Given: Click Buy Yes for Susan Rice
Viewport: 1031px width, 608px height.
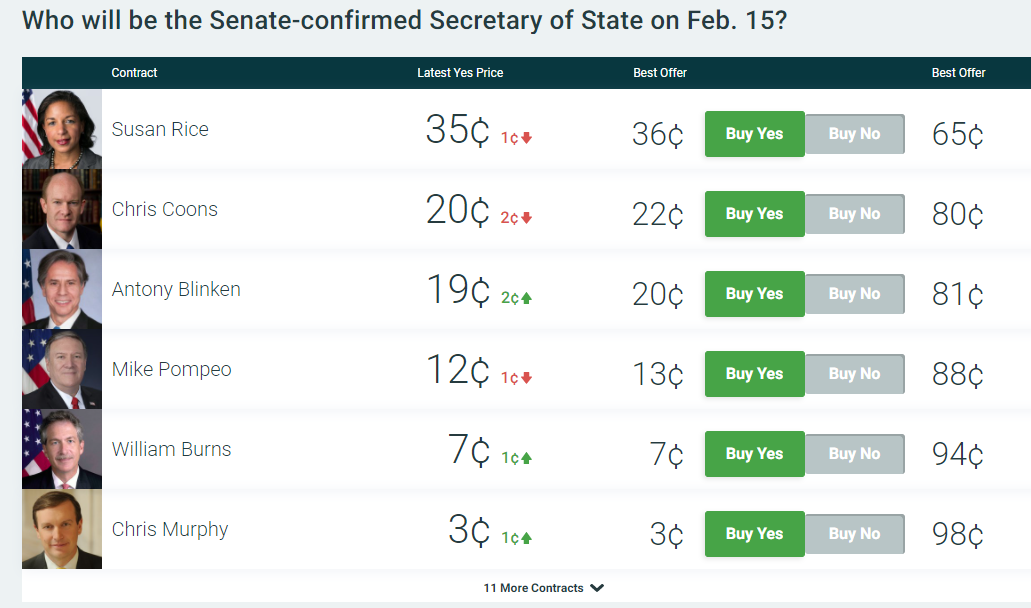Looking at the screenshot, I should (x=754, y=134).
